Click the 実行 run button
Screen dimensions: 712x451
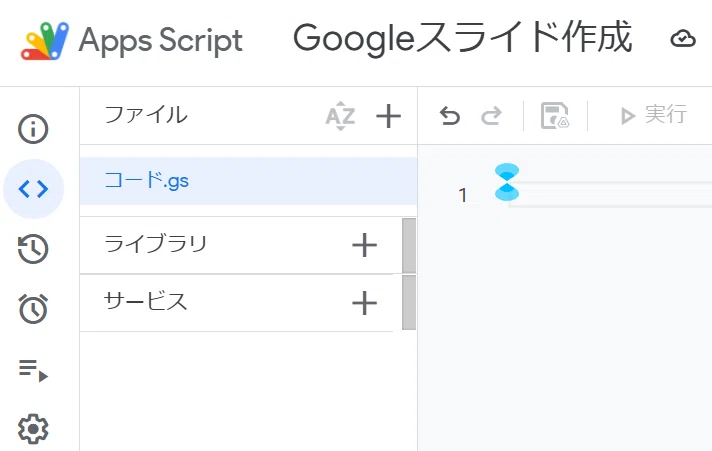tap(653, 115)
